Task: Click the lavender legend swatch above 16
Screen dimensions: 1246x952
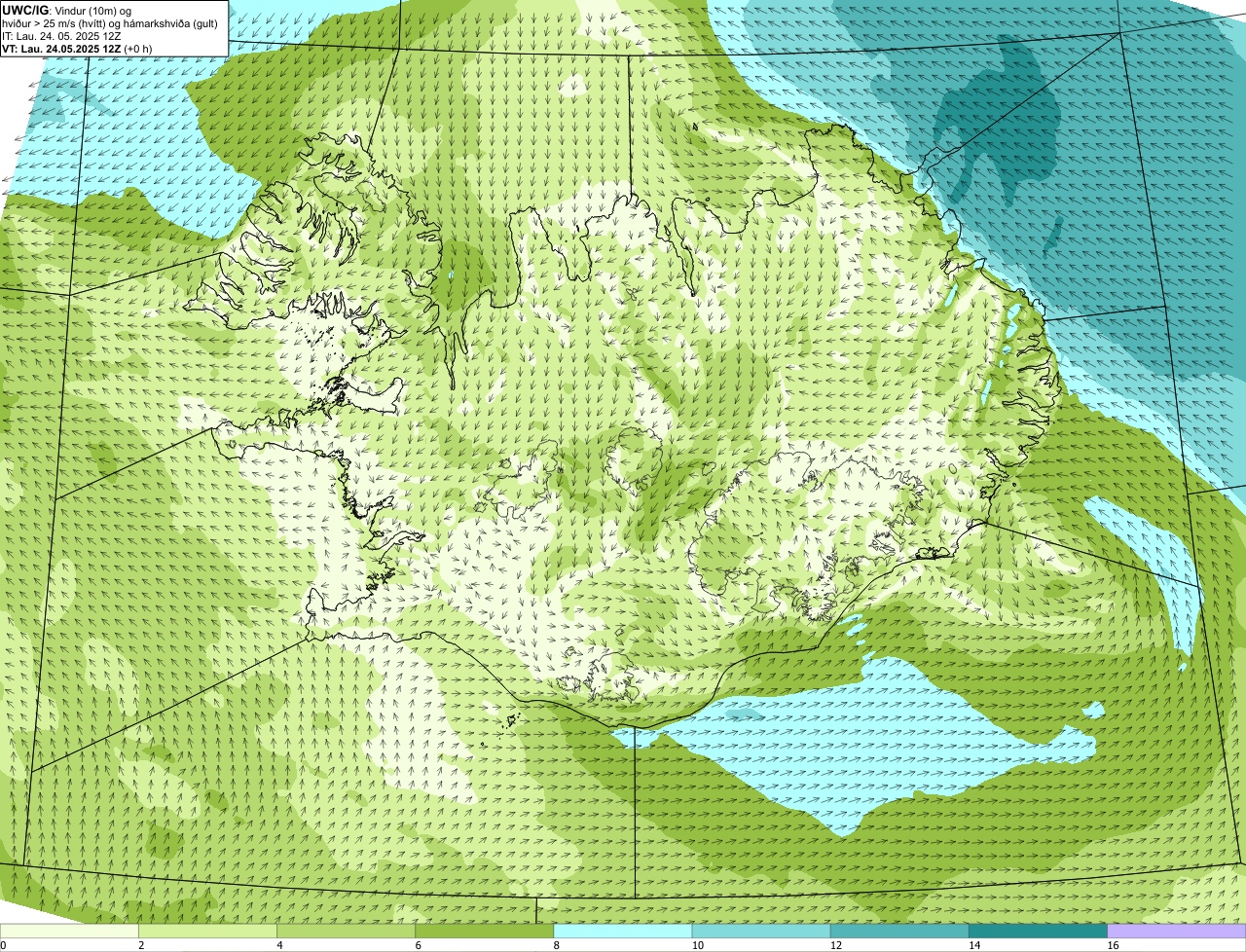Action: (1177, 931)
